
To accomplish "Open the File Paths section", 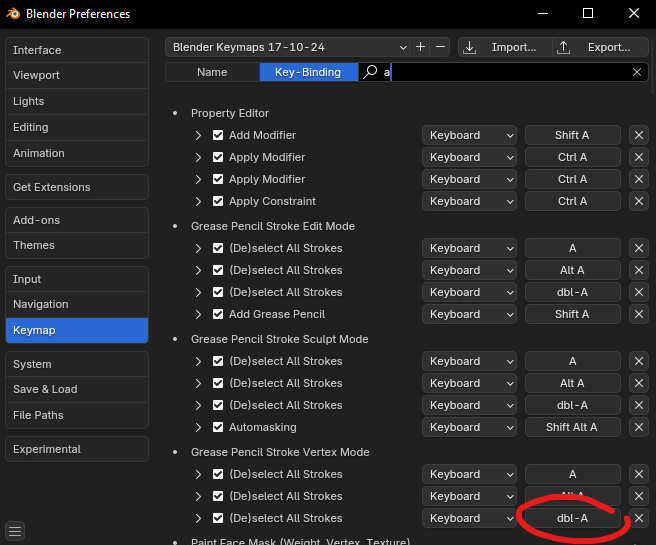I will [x=77, y=415].
